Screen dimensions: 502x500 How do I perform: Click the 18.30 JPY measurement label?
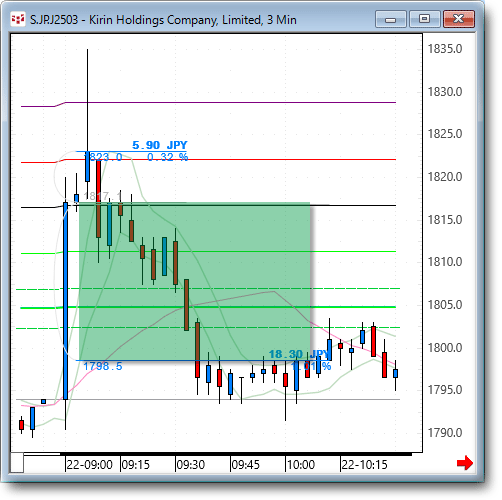[x=298, y=354]
